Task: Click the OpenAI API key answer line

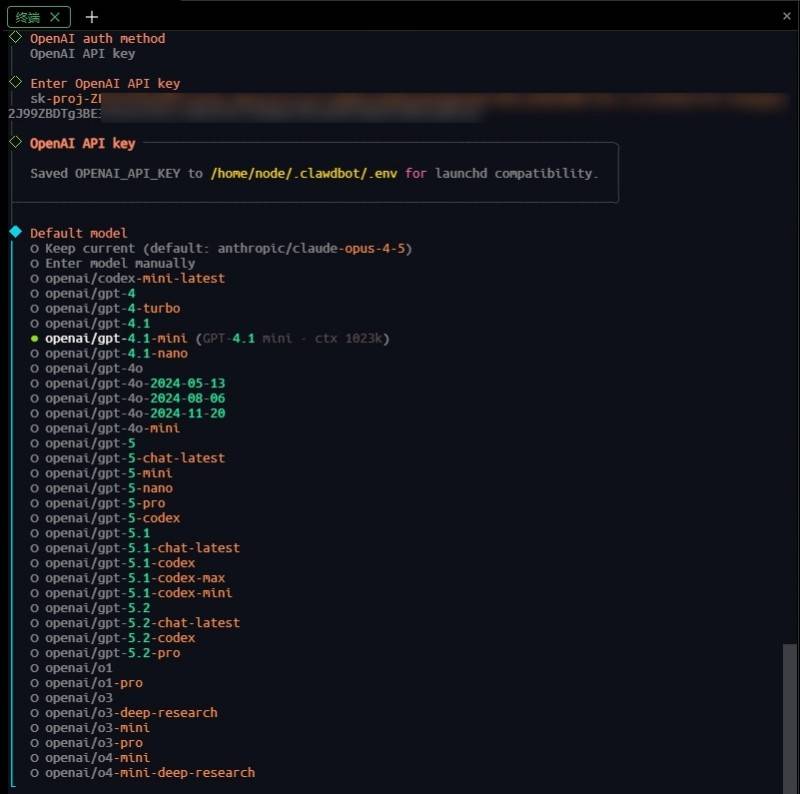Action: (83, 54)
